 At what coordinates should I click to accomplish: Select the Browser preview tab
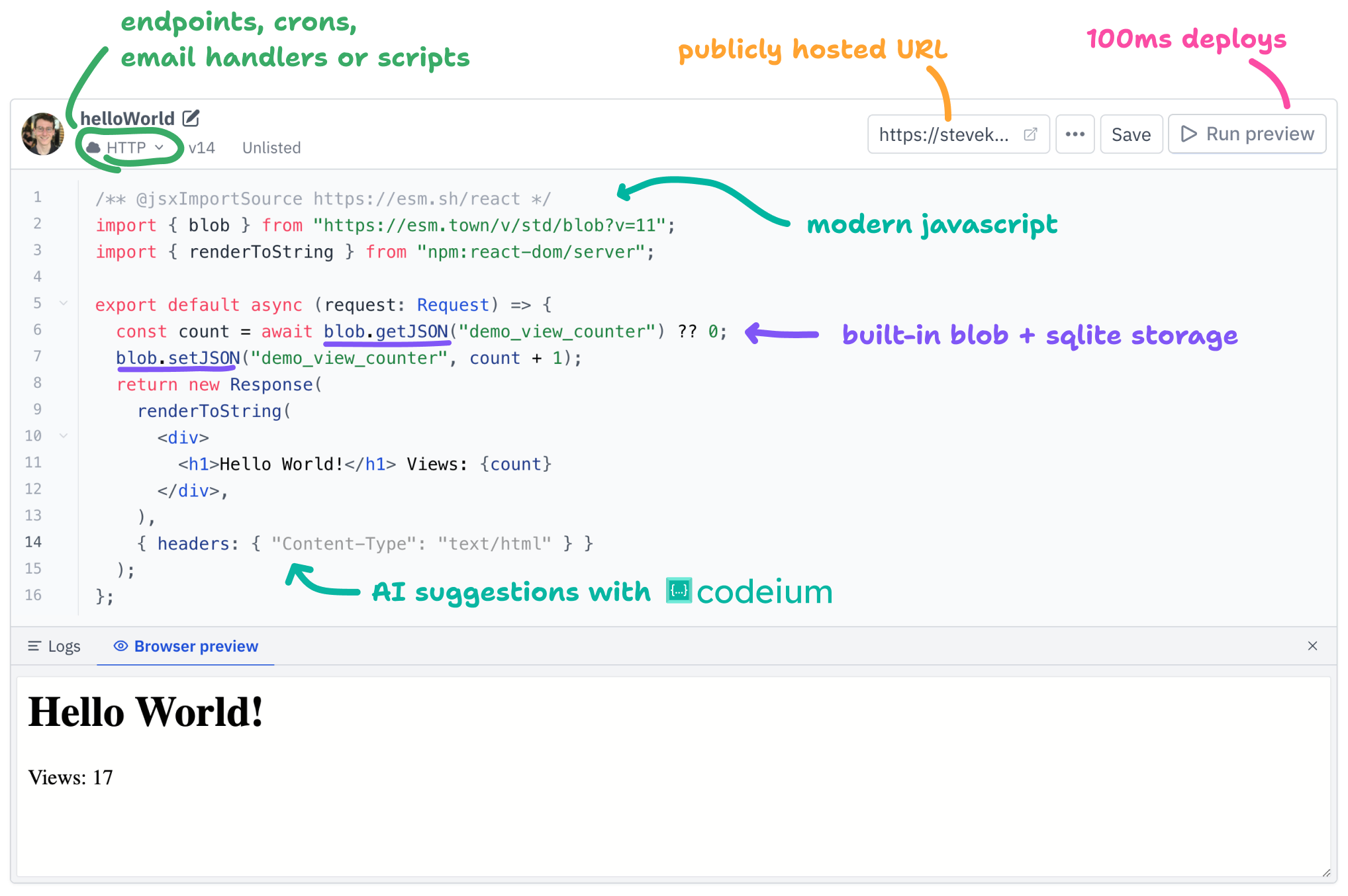tap(195, 646)
